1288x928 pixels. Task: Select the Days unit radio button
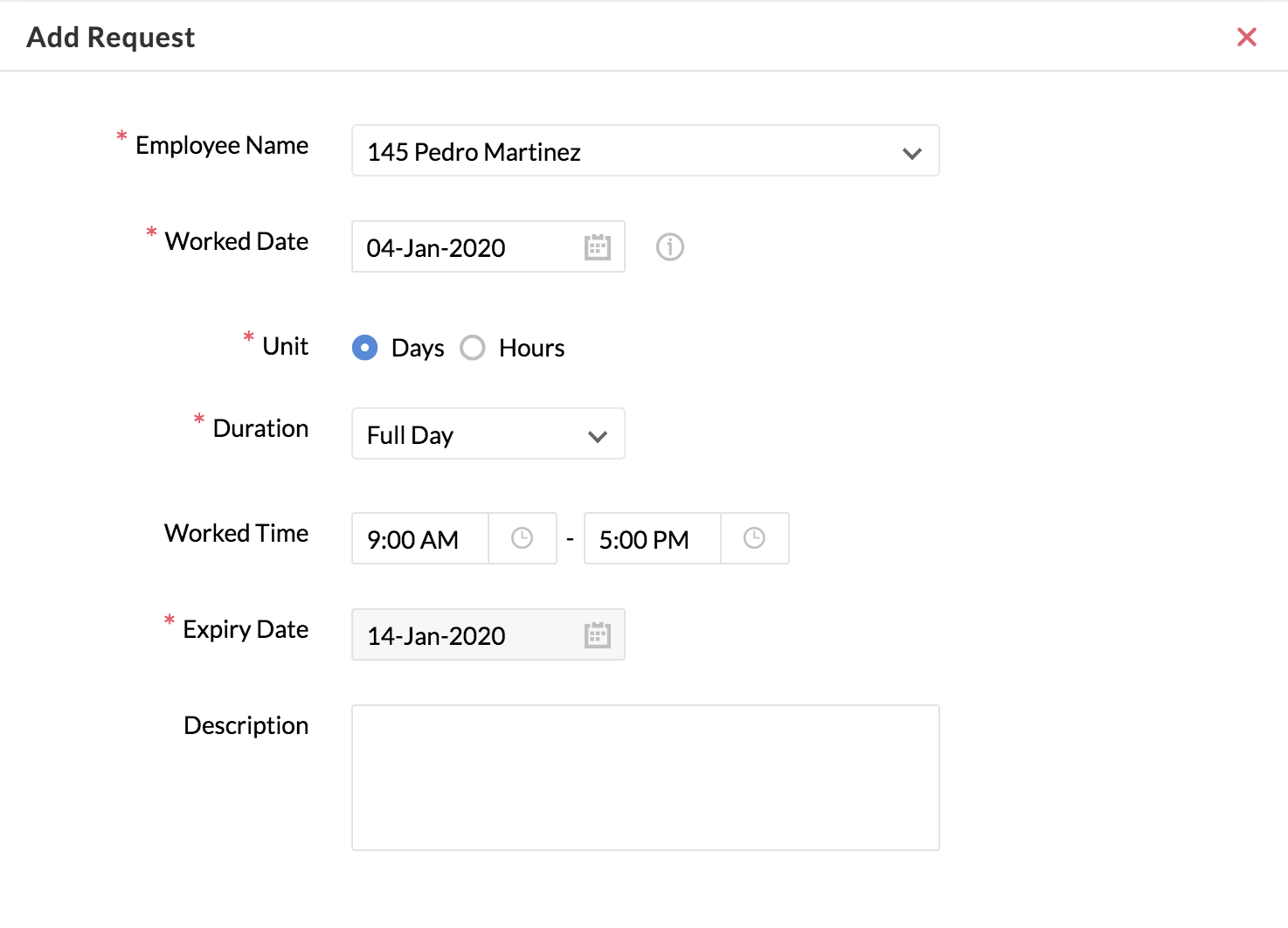365,348
